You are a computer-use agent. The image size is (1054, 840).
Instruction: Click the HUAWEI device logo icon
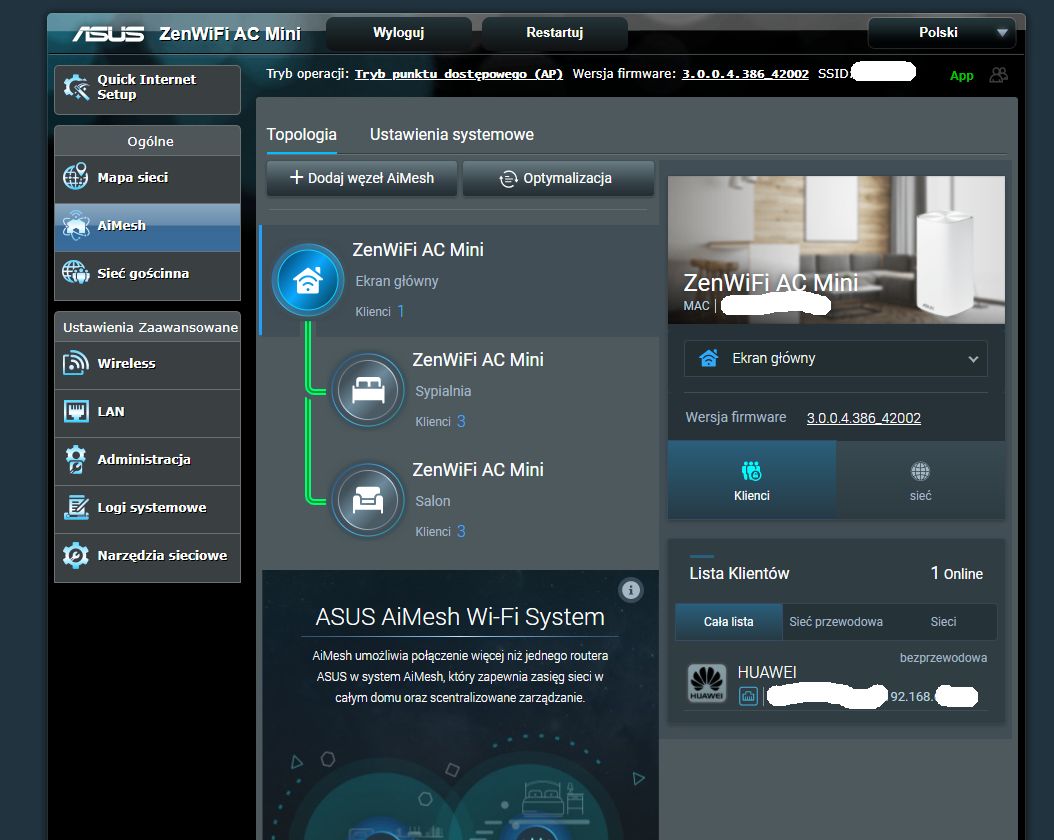(x=706, y=683)
